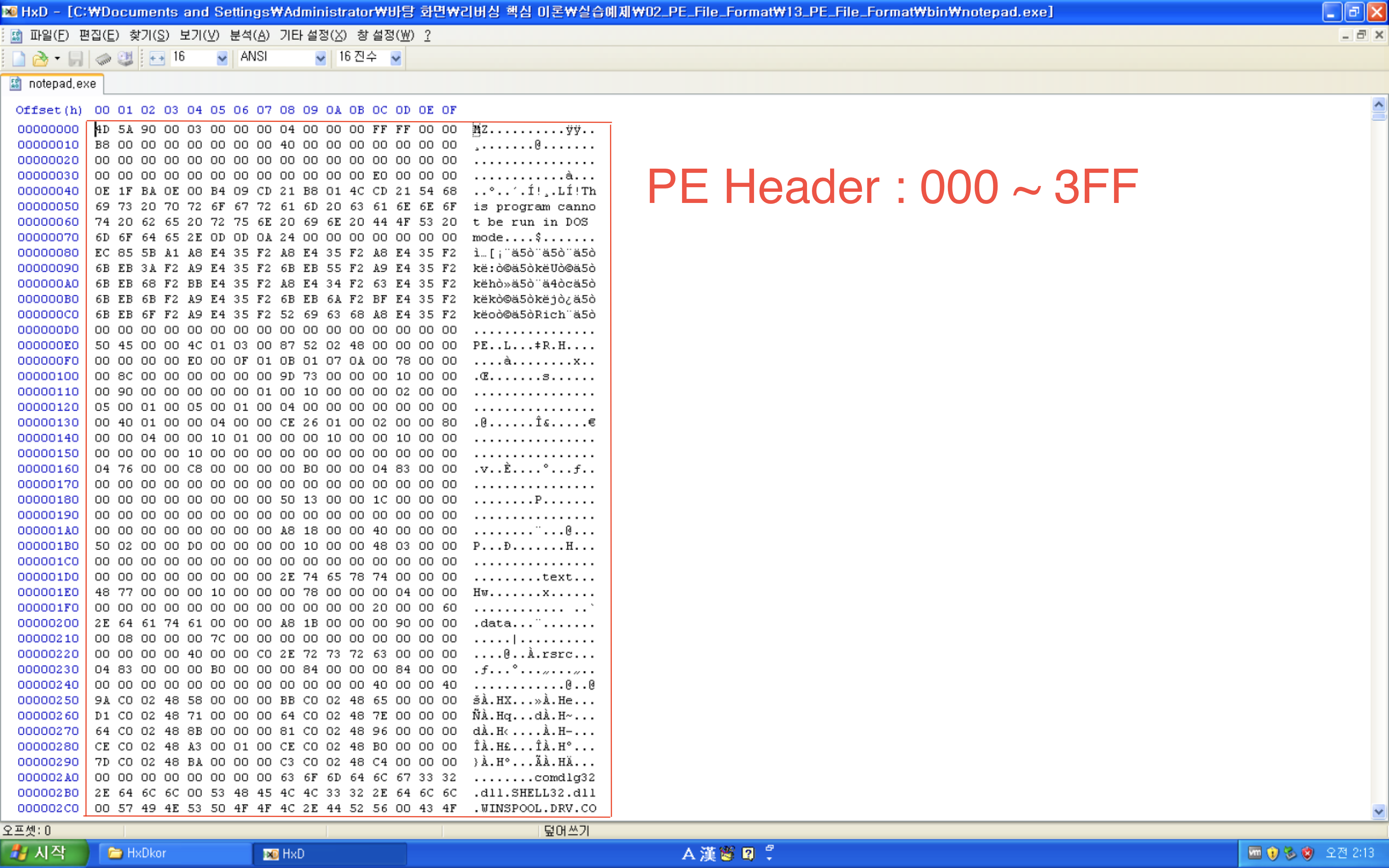Click the adjust column width arrows icon
Image resolution: width=1389 pixels, height=868 pixels.
(157, 58)
